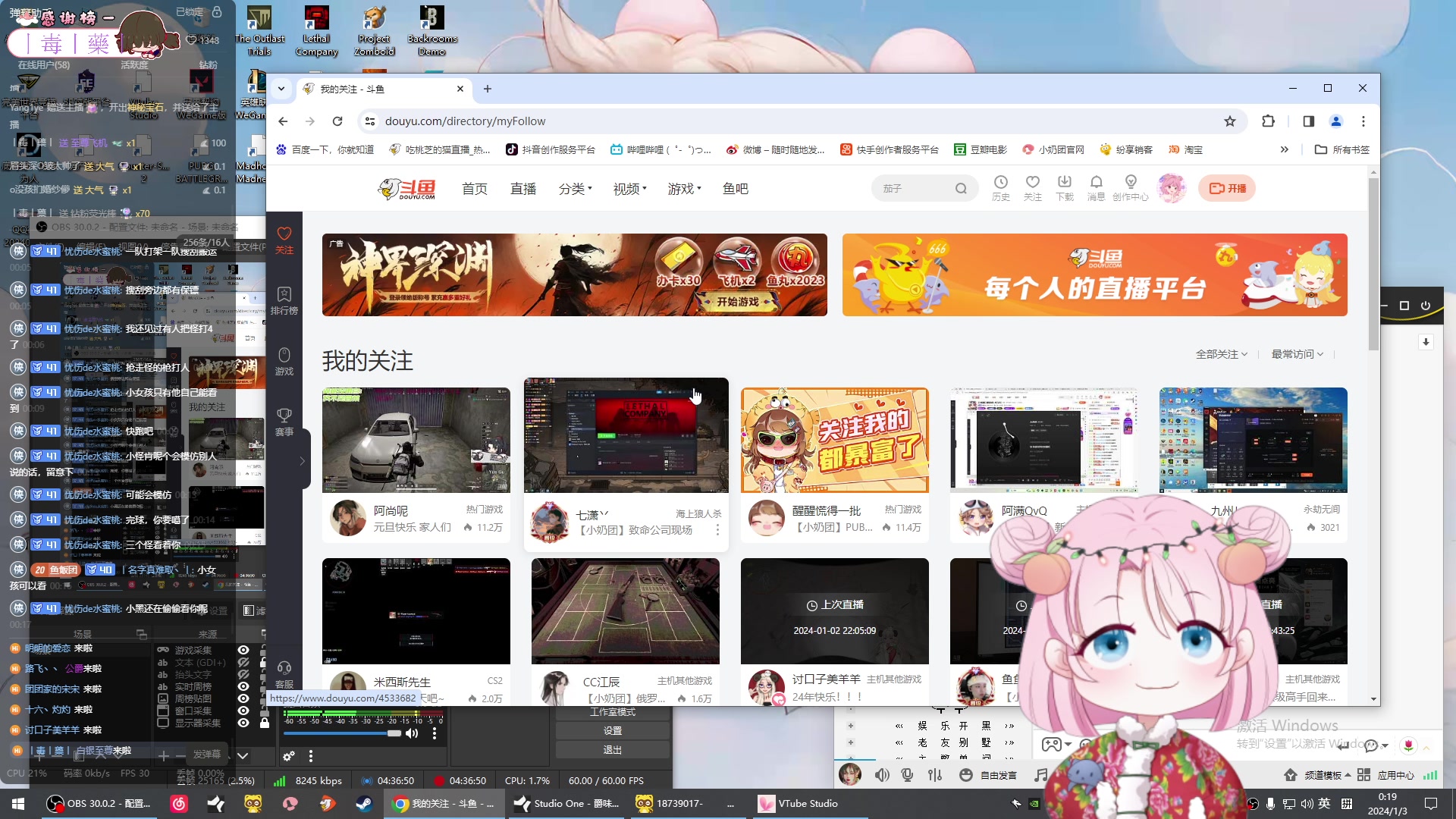The height and width of the screenshot is (819, 1456).
Task: Go to 首页 in Douyu navigation
Action: (475, 189)
